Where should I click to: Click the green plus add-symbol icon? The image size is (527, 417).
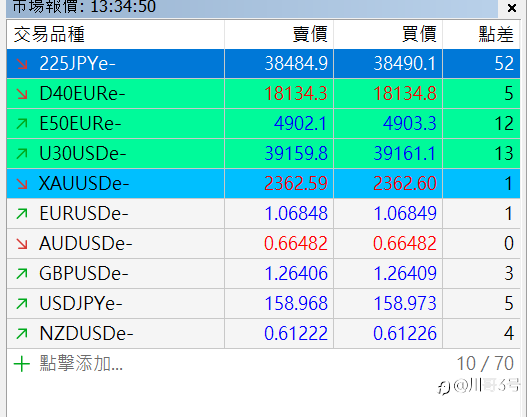[x=22, y=364]
